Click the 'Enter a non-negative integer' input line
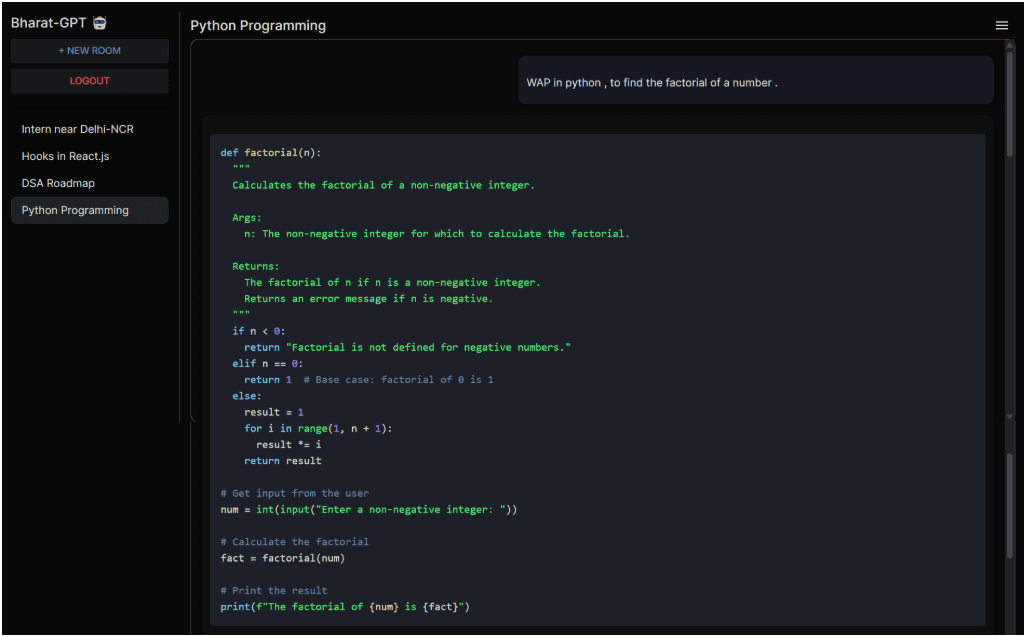This screenshot has width=1026, height=637. click(x=369, y=509)
